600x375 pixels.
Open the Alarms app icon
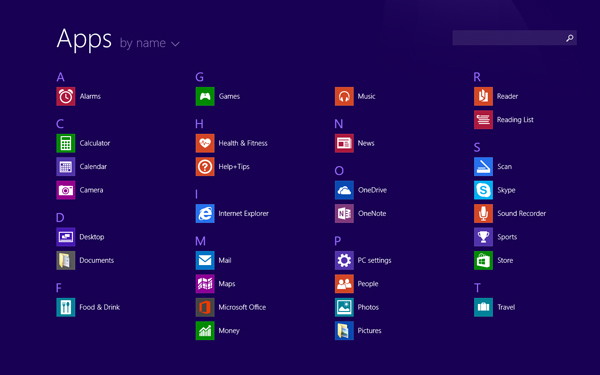click(66, 96)
